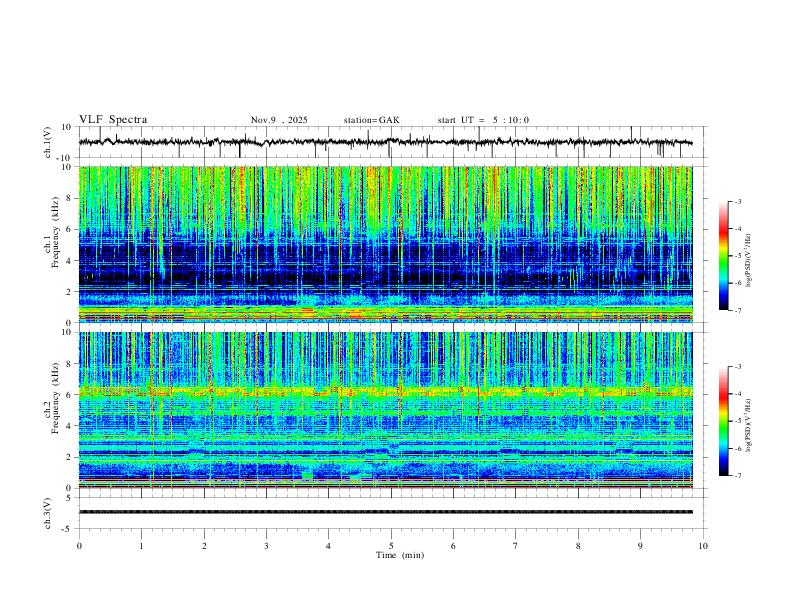Click the '-7' label on ch.1 color bar

click(x=737, y=311)
